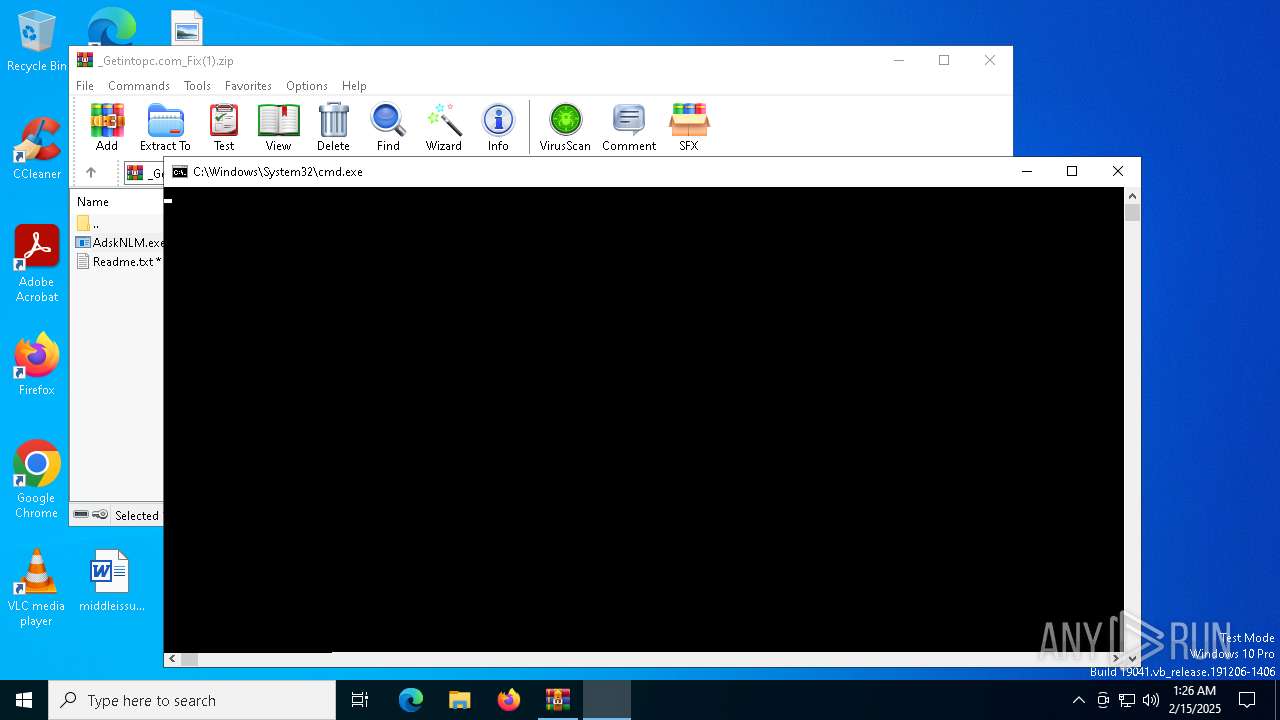This screenshot has height=720, width=1280.
Task: Minimize the cmd.exe window
Action: point(1026,172)
